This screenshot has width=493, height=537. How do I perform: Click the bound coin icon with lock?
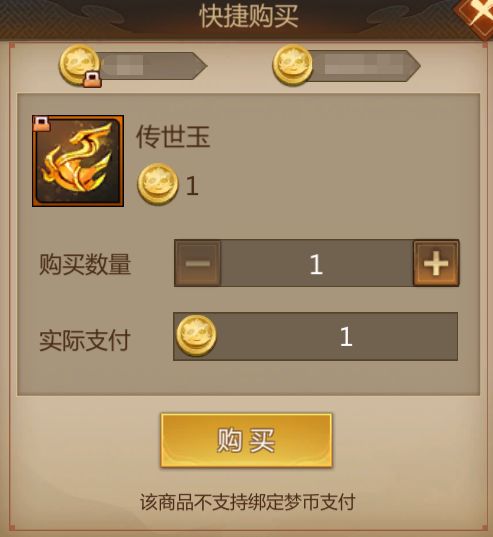click(x=80, y=65)
